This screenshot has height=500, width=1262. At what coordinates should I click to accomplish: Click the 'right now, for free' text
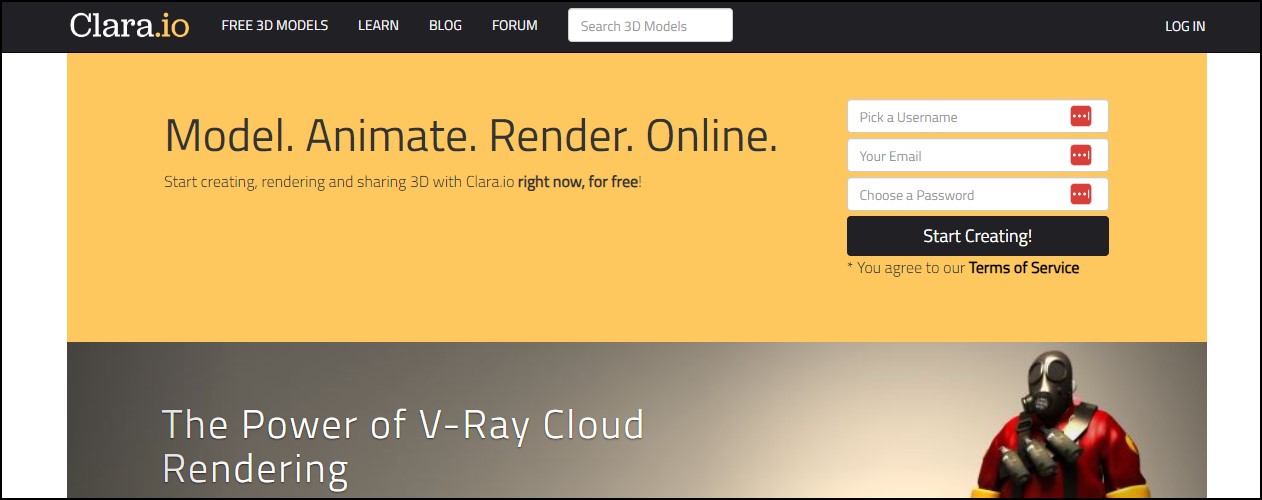tap(578, 184)
